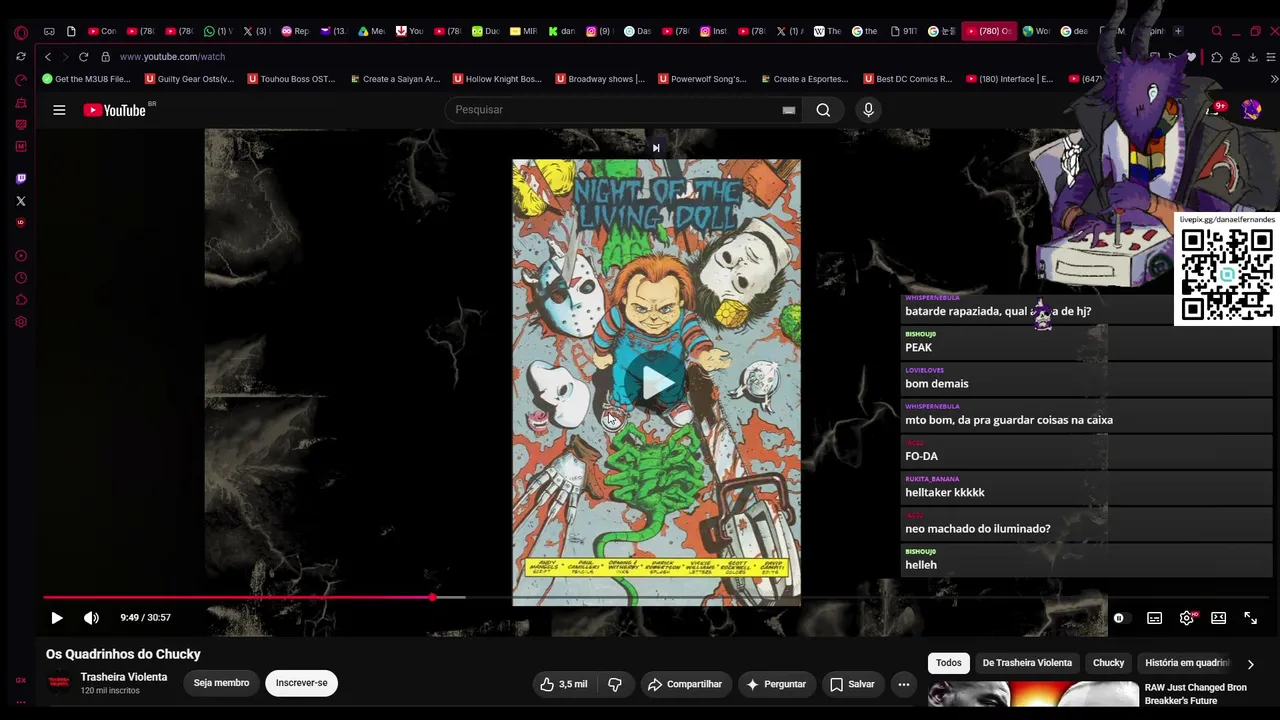Open the on-screen keyboard in search box
1280x720 pixels.
pos(788,110)
